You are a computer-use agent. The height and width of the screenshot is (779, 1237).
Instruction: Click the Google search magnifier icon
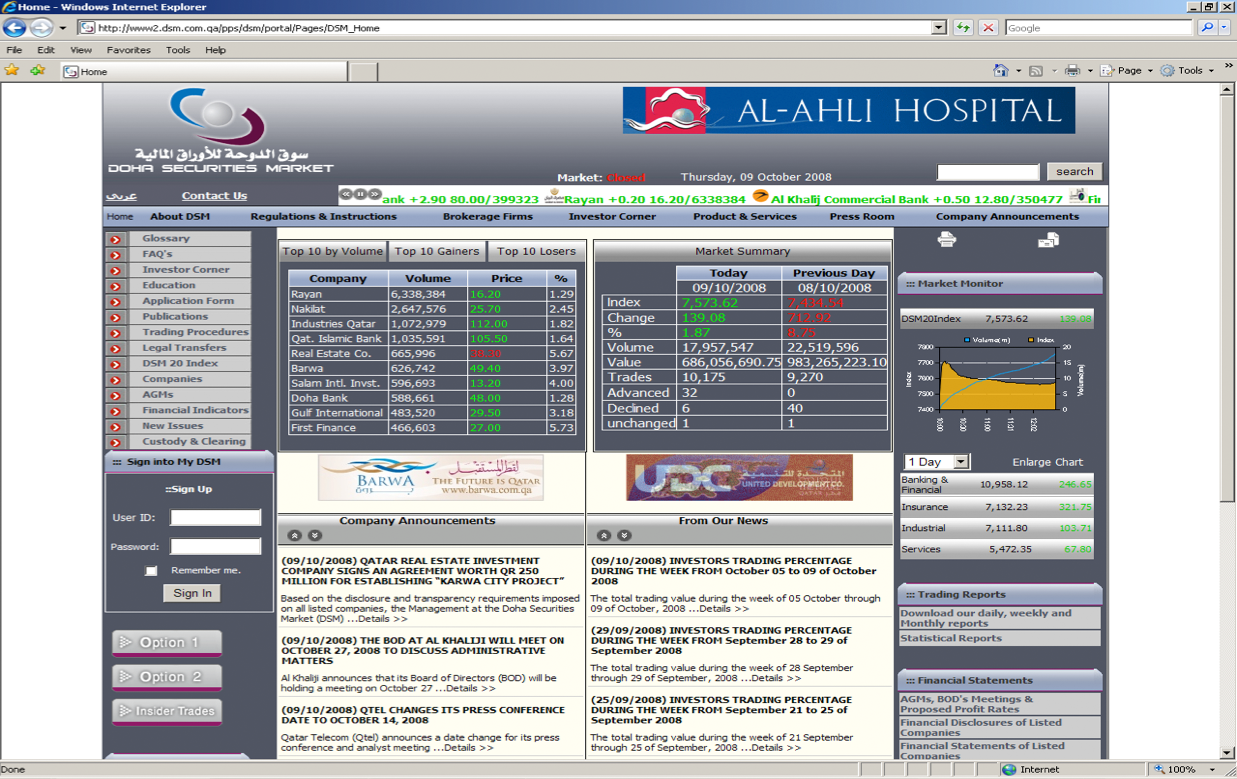tap(1207, 28)
